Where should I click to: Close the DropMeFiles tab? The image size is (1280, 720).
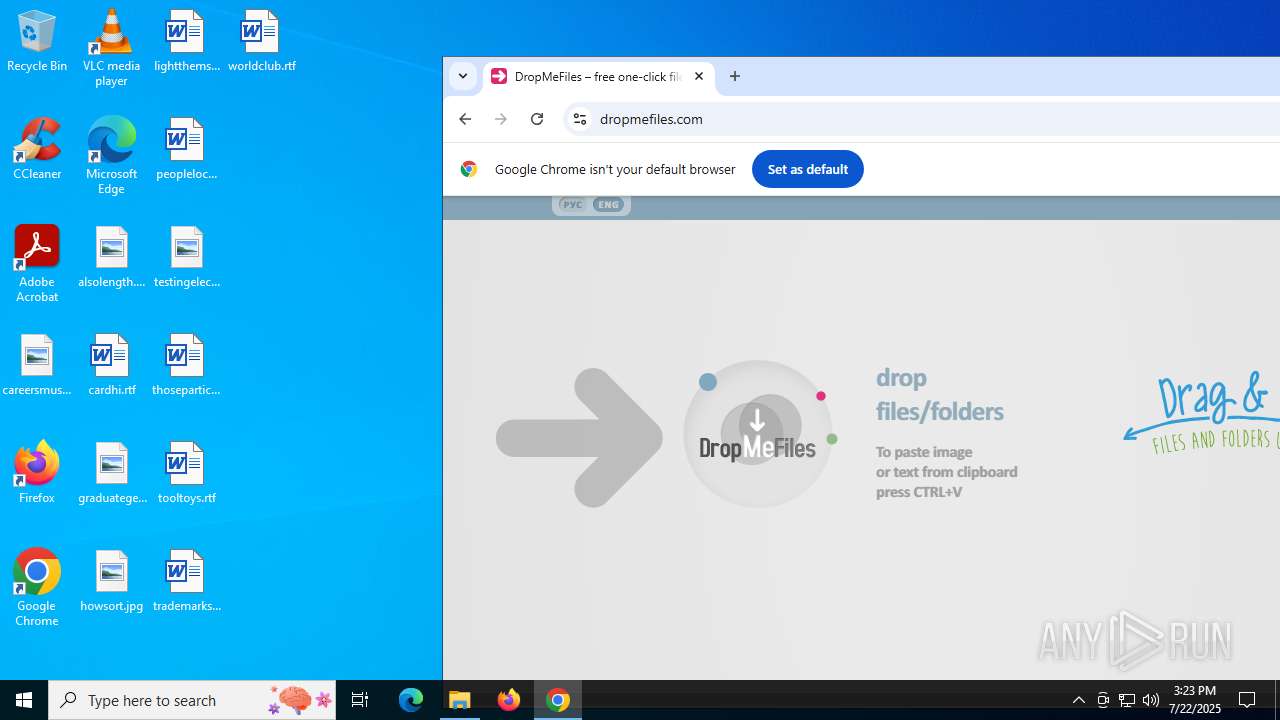[699, 76]
